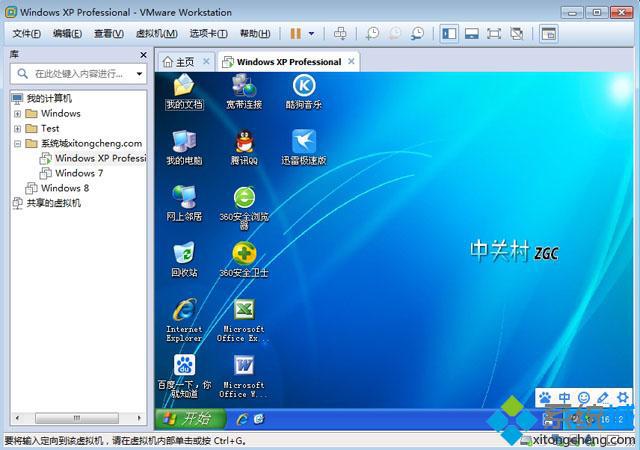Click the Pause virtual machine toolbar icon
The width and height of the screenshot is (640, 450).
coord(296,33)
